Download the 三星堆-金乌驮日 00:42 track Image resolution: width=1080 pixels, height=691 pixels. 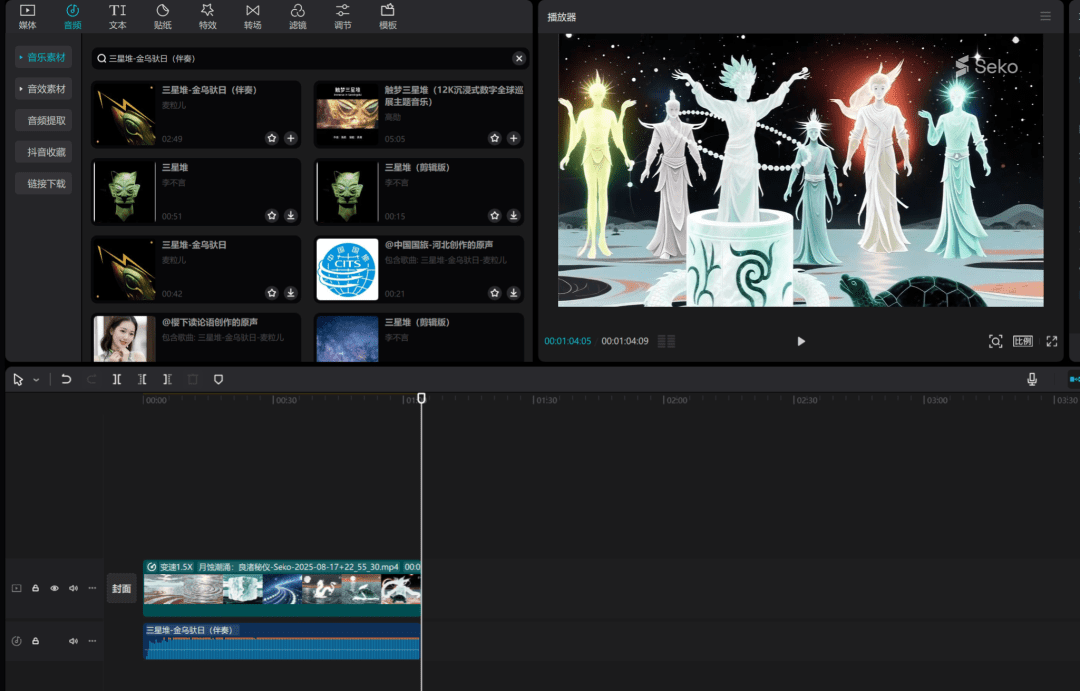(x=291, y=293)
